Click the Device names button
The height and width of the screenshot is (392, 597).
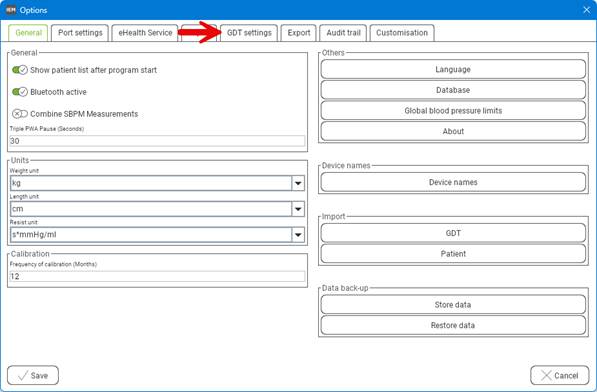click(453, 182)
